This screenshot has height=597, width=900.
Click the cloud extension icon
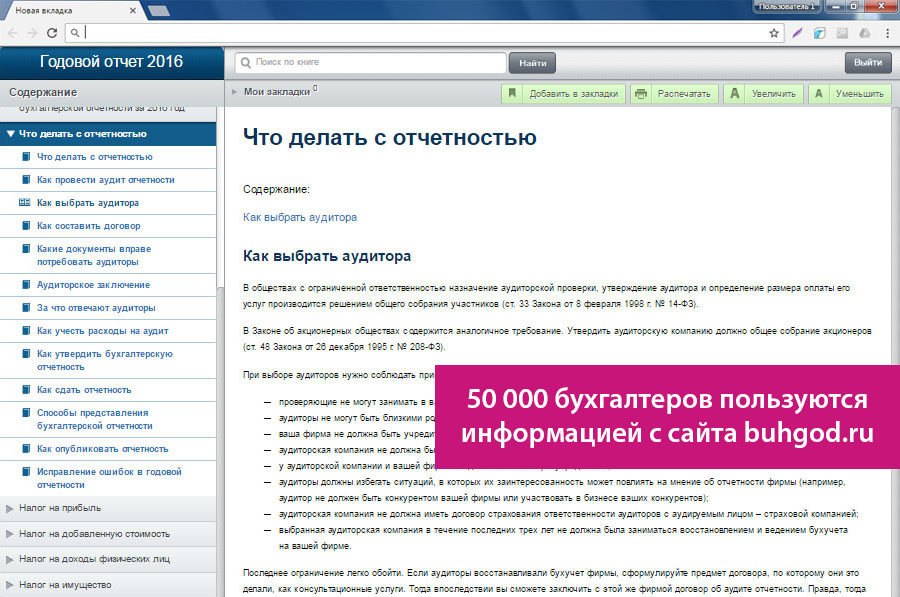pos(864,33)
